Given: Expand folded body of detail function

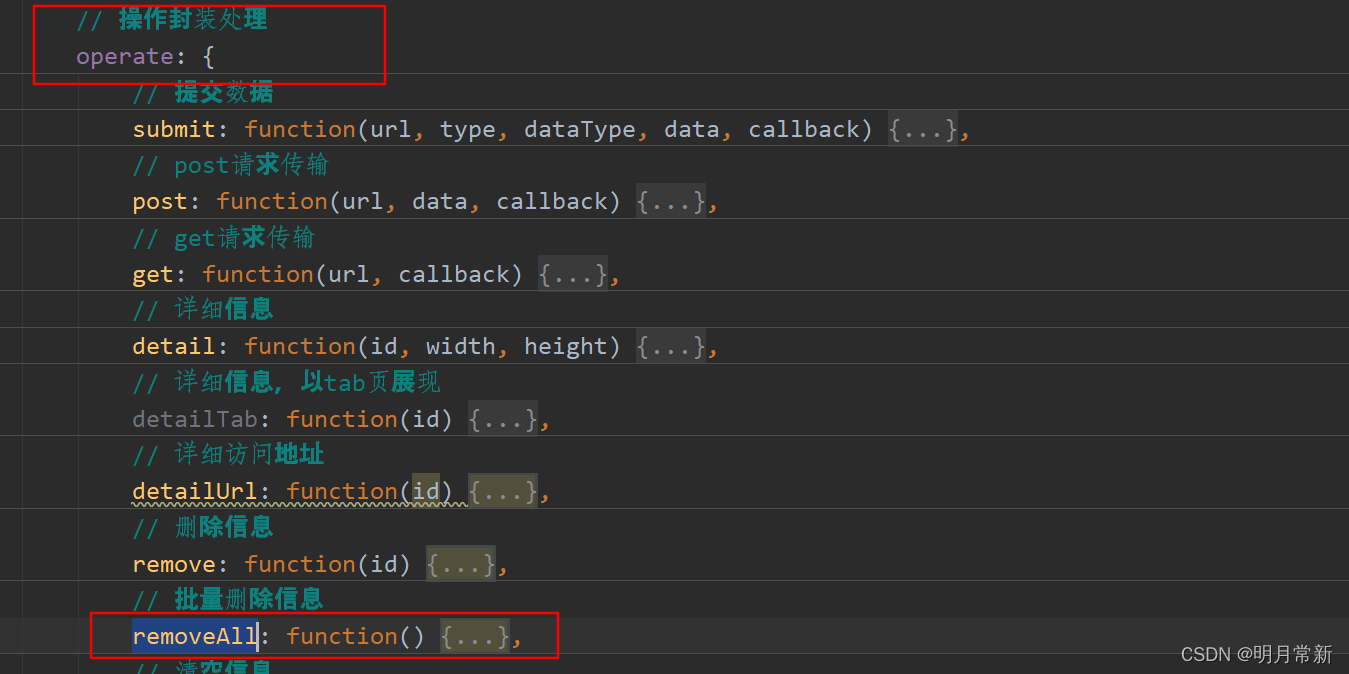Looking at the screenshot, I should click(x=671, y=346).
